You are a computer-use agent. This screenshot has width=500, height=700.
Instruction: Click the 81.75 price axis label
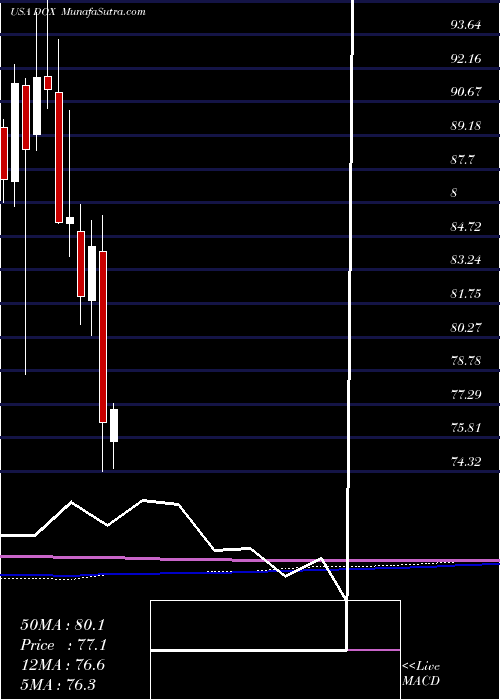(x=466, y=294)
